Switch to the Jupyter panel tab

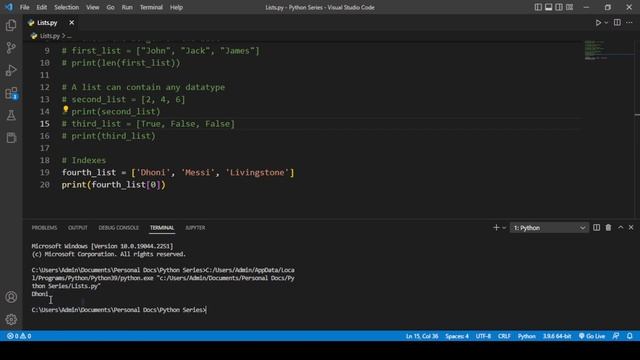(x=195, y=228)
